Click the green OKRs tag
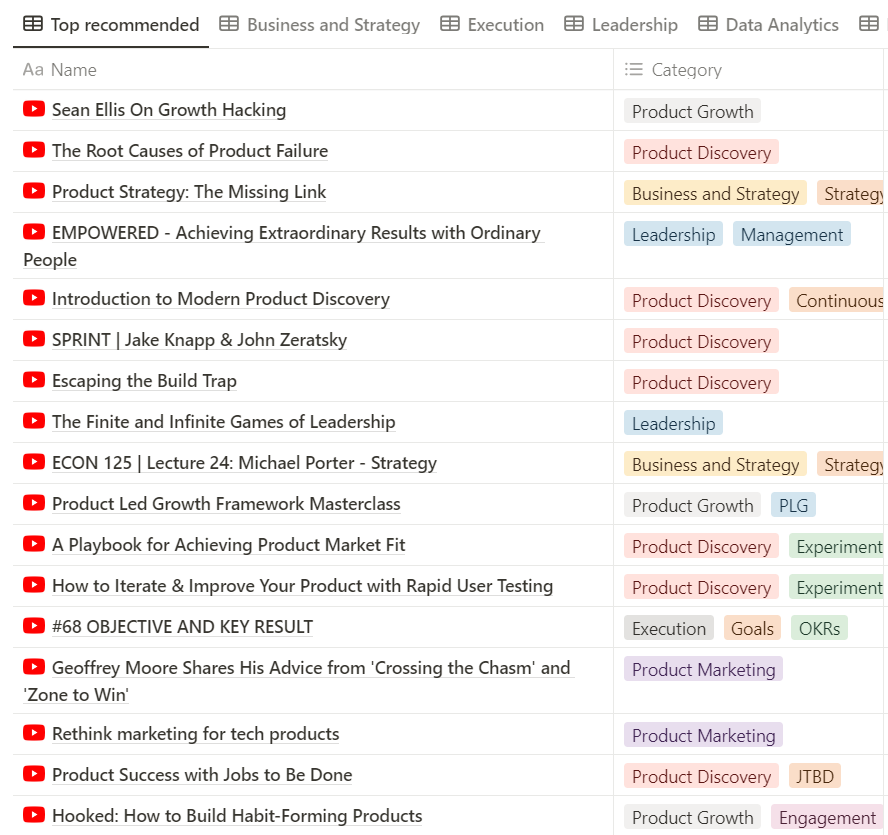Screen dimensions: 888x835 pos(819,628)
